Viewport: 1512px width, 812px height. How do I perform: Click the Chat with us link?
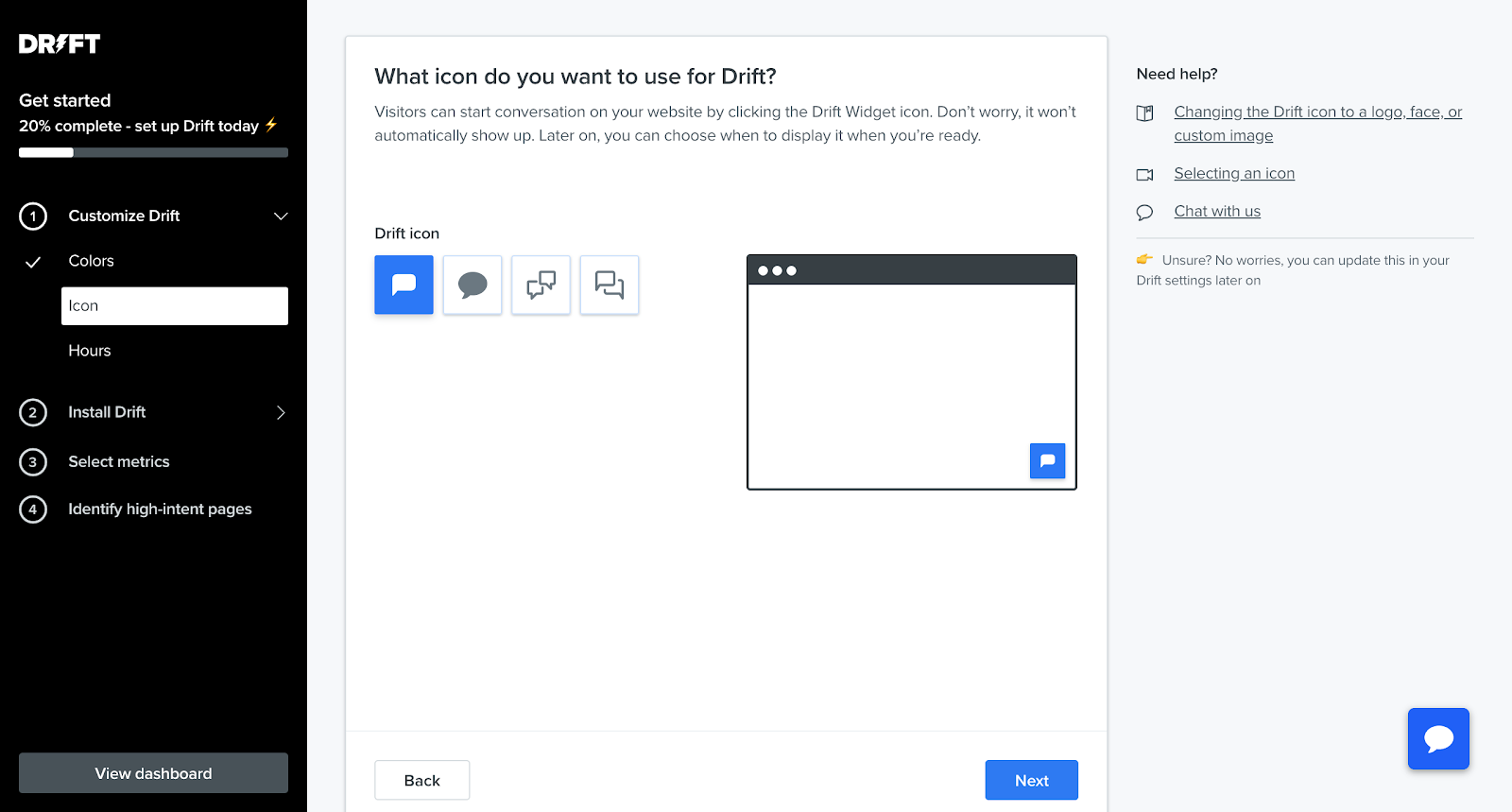click(x=1217, y=211)
